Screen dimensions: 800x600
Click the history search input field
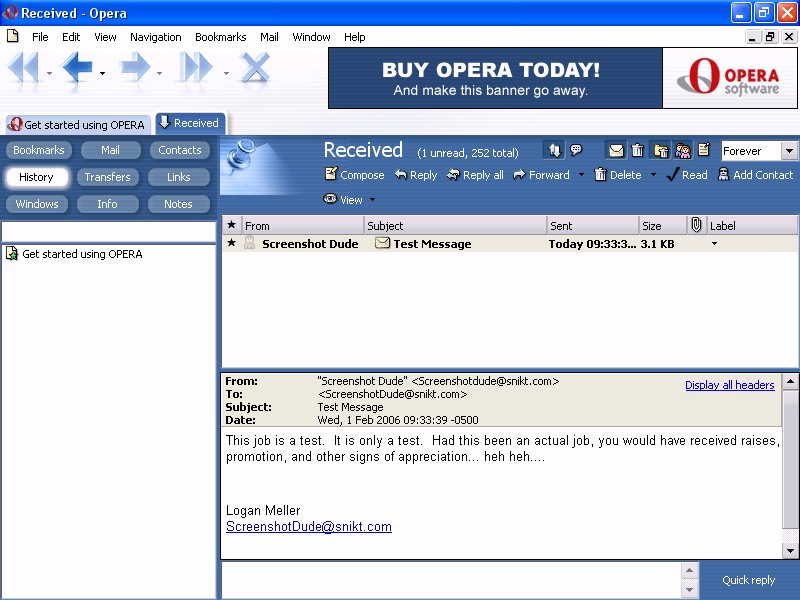pyautogui.click(x=109, y=232)
